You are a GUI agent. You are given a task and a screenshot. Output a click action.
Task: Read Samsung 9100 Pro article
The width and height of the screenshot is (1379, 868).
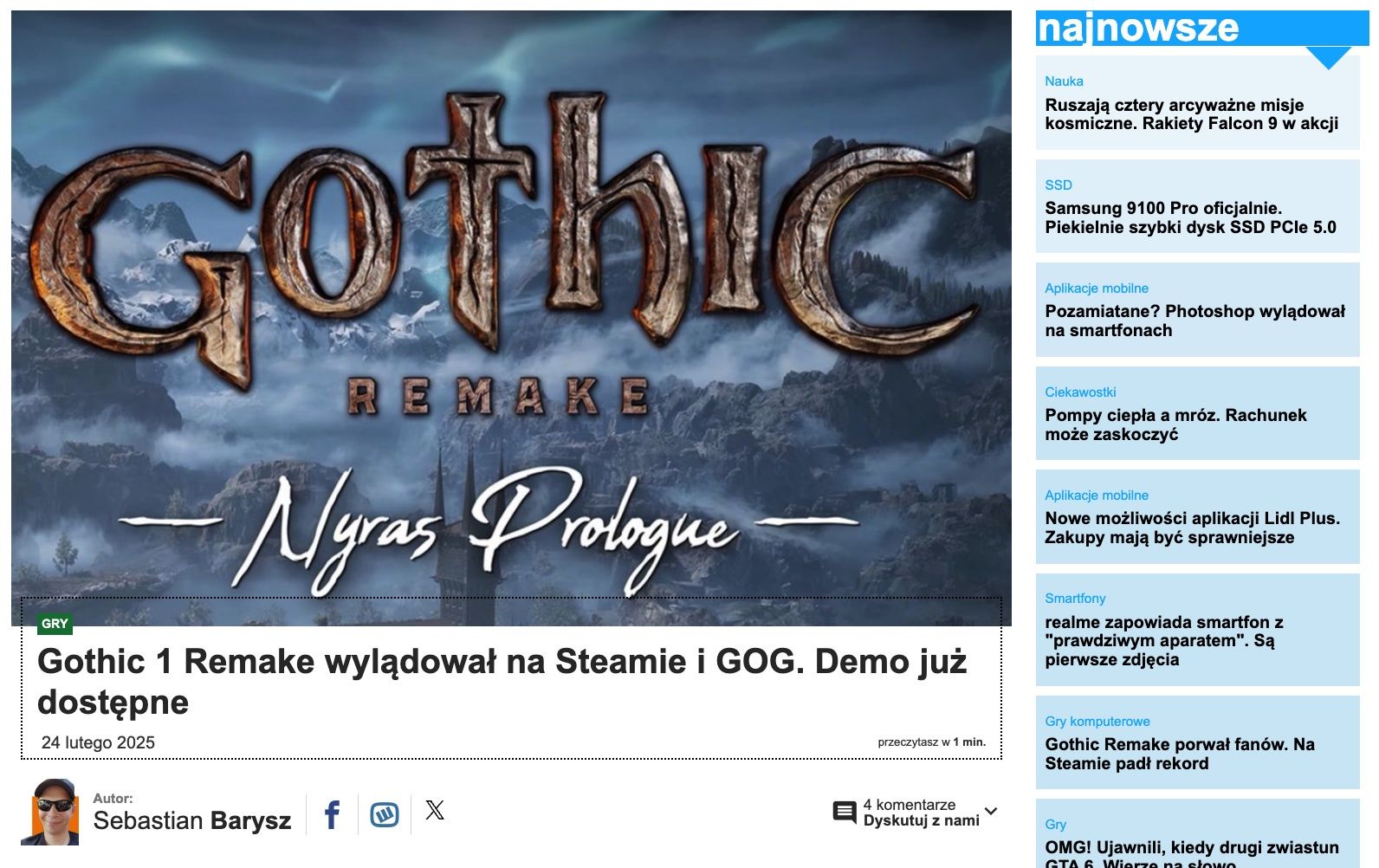pos(1190,218)
